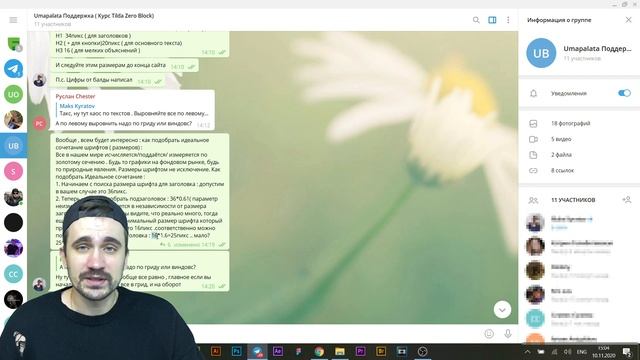Open Adobe Bridge from taskbar
This screenshot has width=640, height=360.
point(381,351)
